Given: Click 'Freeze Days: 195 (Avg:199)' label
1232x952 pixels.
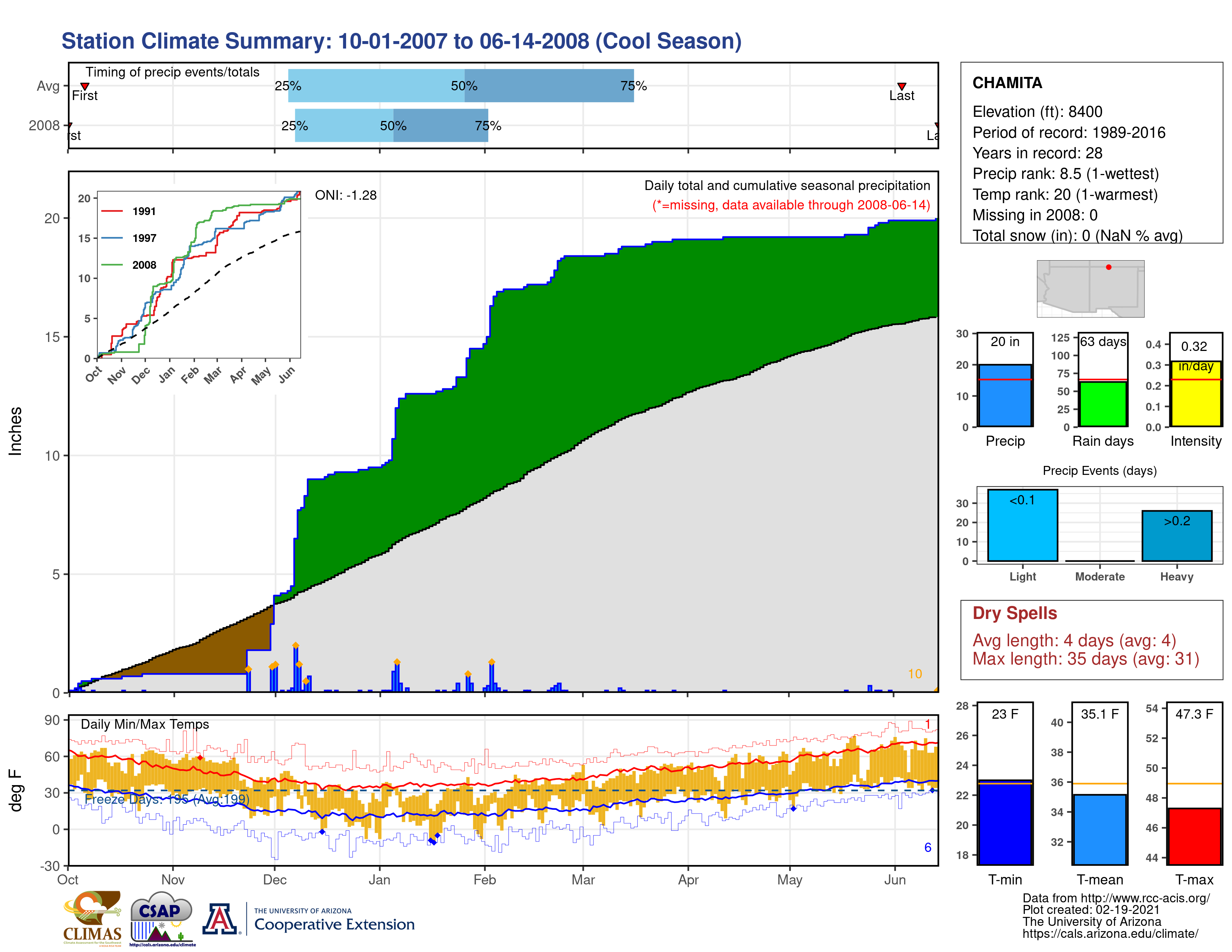Looking at the screenshot, I should point(167,799).
